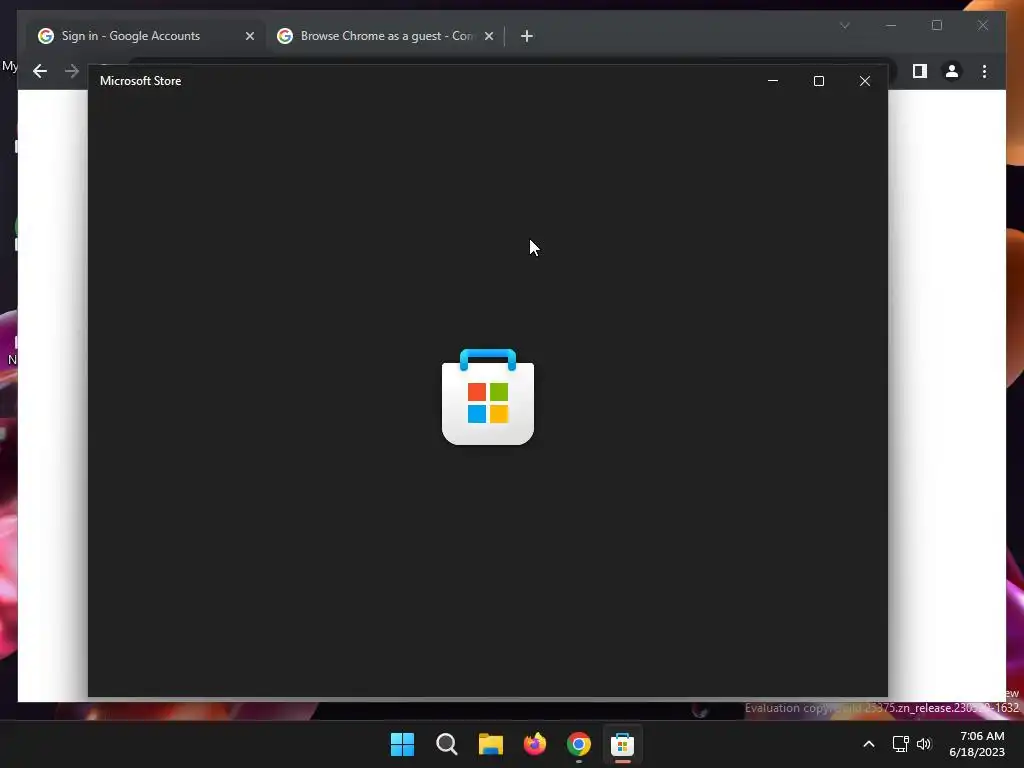1024x768 pixels.
Task: Maximize the Microsoft Store window
Action: [x=818, y=81]
